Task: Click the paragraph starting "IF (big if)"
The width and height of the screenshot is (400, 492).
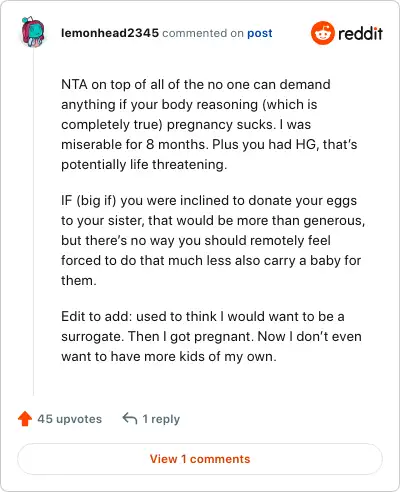Action: coord(213,240)
